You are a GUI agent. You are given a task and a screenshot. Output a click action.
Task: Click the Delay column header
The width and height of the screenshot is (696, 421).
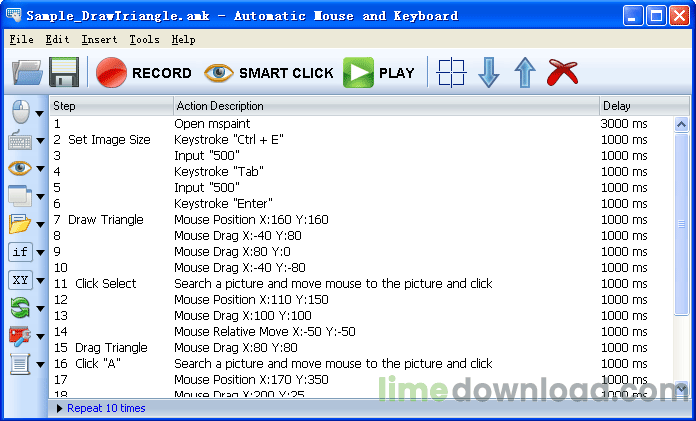[x=644, y=106]
